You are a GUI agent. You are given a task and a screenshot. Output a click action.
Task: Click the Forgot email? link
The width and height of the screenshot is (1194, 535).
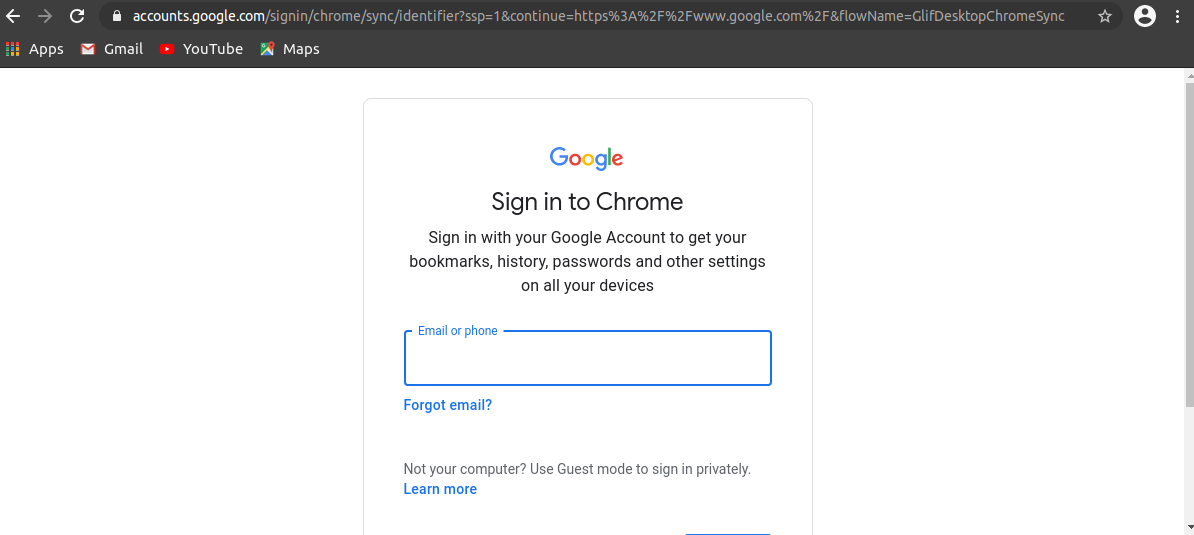[x=448, y=405]
